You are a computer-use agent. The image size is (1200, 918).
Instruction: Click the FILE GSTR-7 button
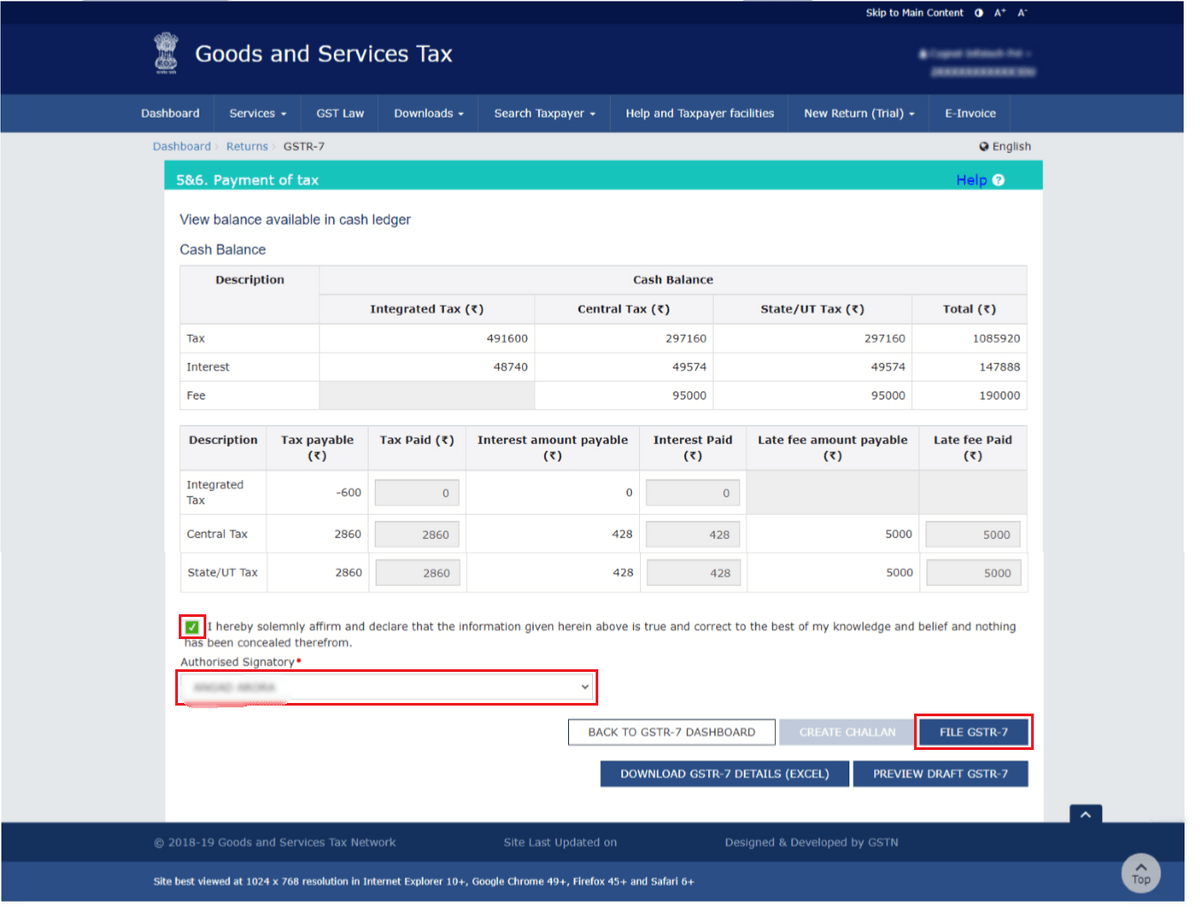point(974,731)
